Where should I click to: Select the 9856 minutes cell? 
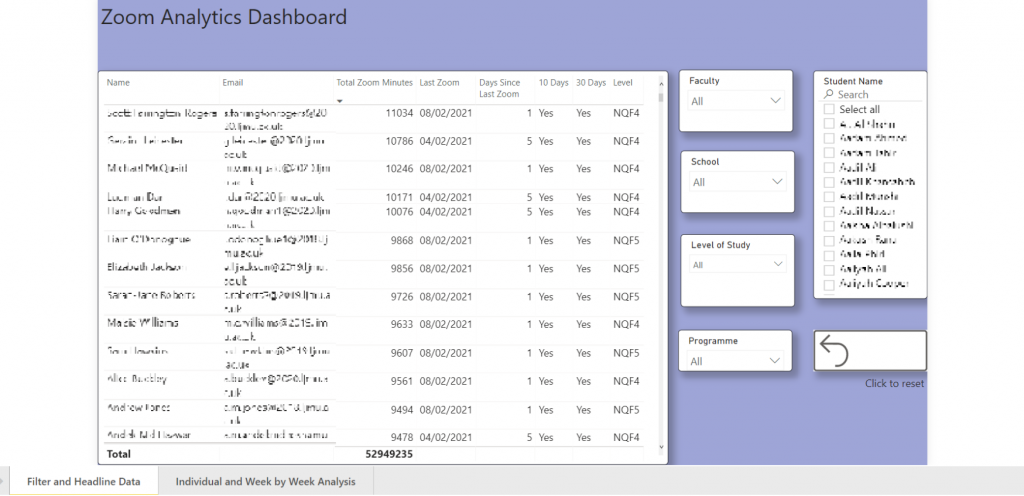[402, 268]
